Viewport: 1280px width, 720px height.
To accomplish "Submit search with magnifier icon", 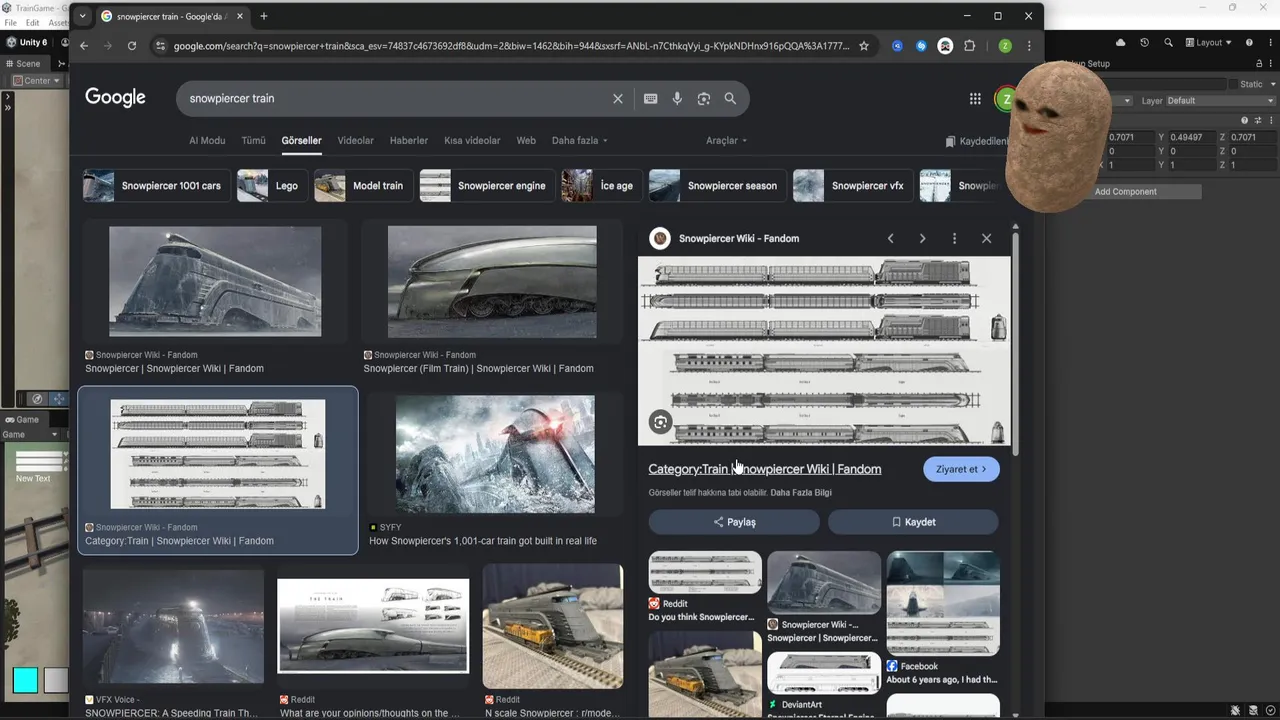I will pos(730,98).
